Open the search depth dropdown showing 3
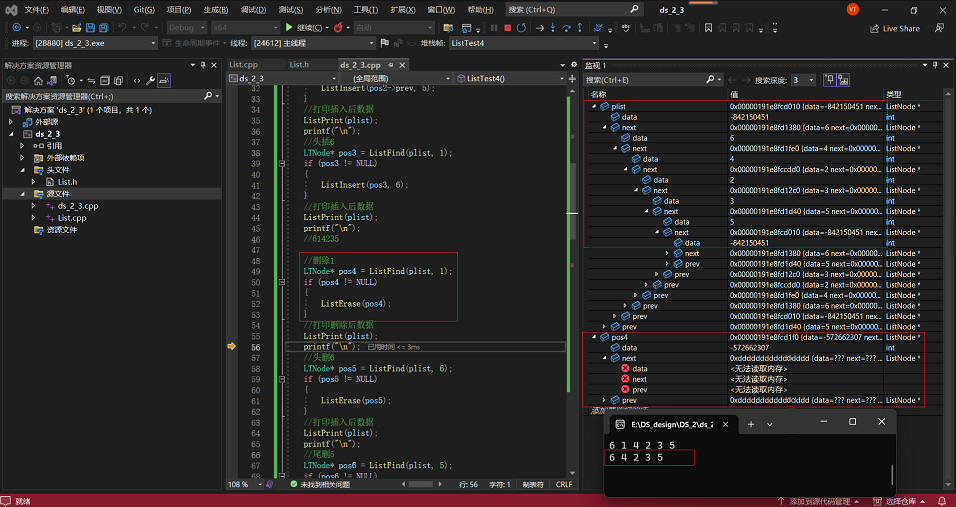Viewport: 956px width, 507px height. point(803,80)
